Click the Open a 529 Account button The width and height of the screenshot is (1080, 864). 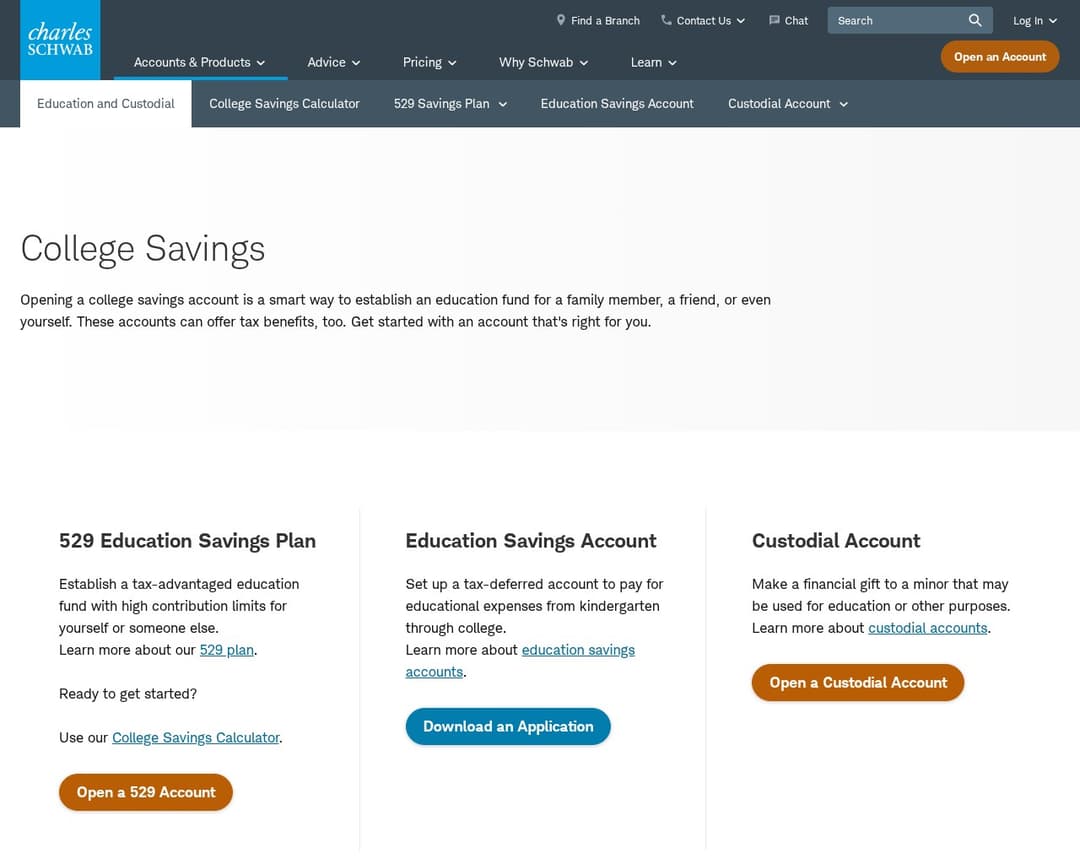tap(145, 791)
